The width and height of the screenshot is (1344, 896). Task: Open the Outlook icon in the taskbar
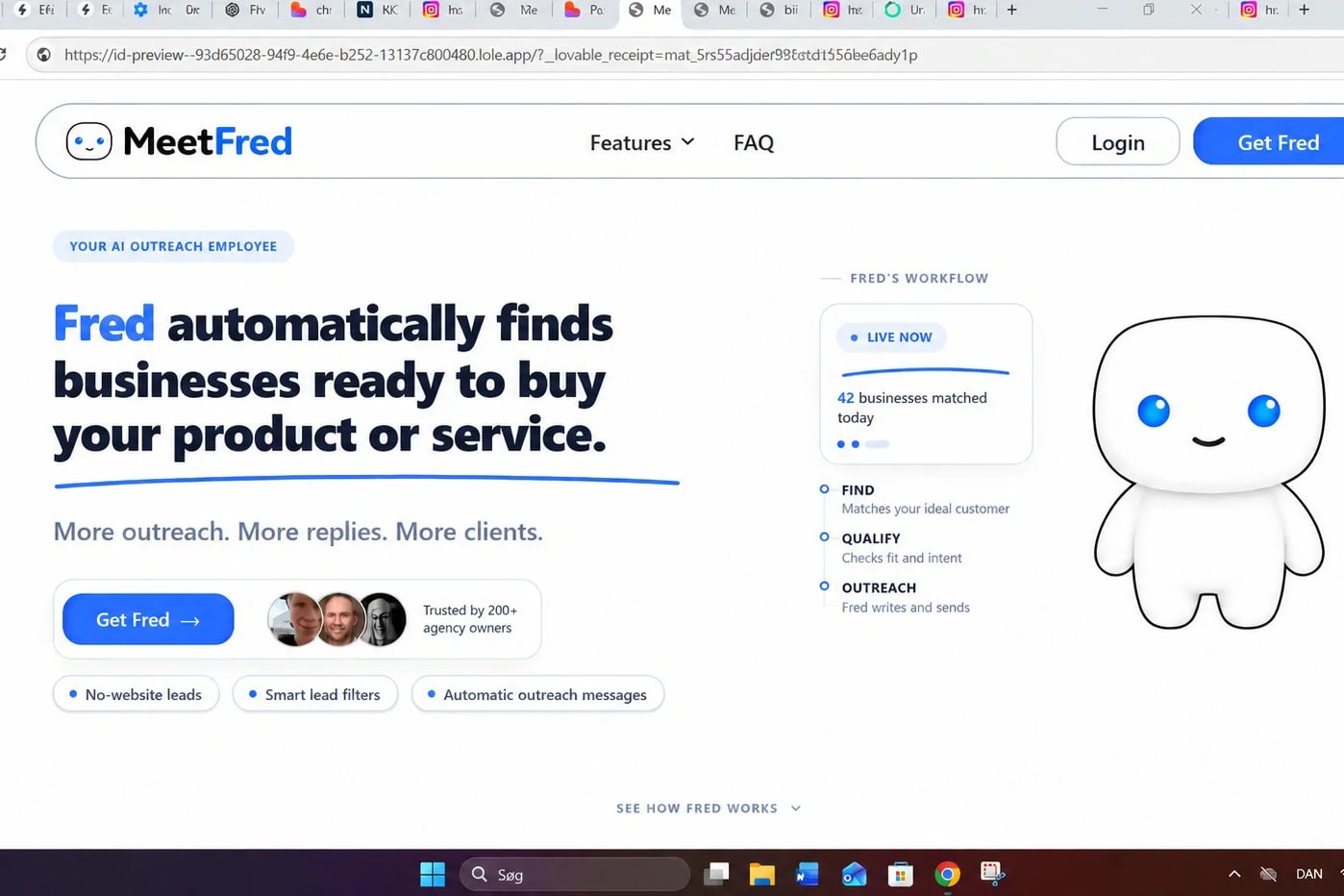click(x=854, y=874)
